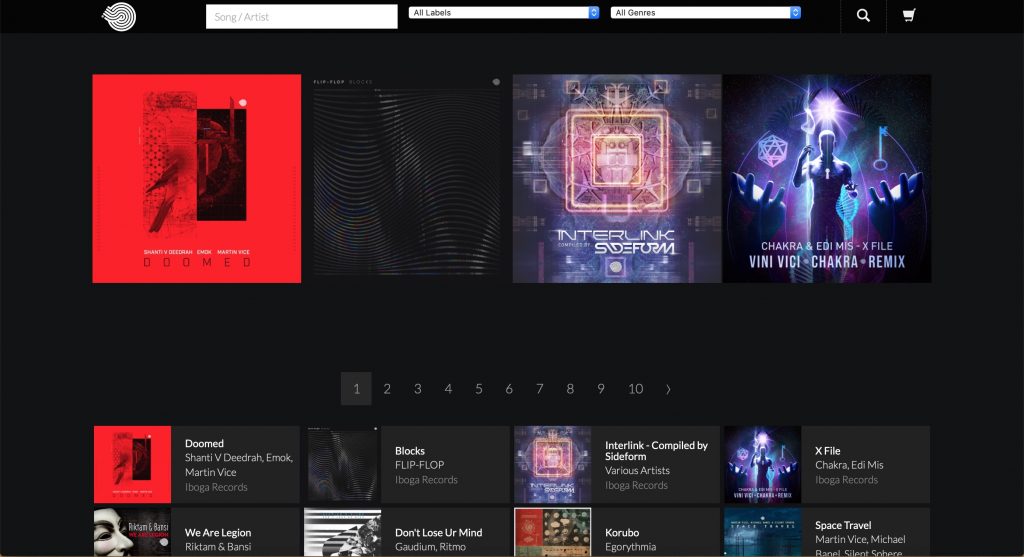
Task: Go to pagination page 4
Action: pyautogui.click(x=448, y=389)
